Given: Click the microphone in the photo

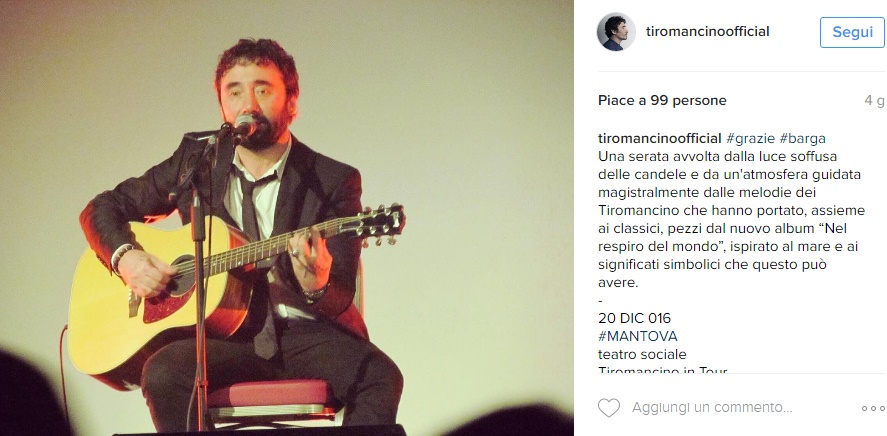Looking at the screenshot, I should (x=244, y=126).
